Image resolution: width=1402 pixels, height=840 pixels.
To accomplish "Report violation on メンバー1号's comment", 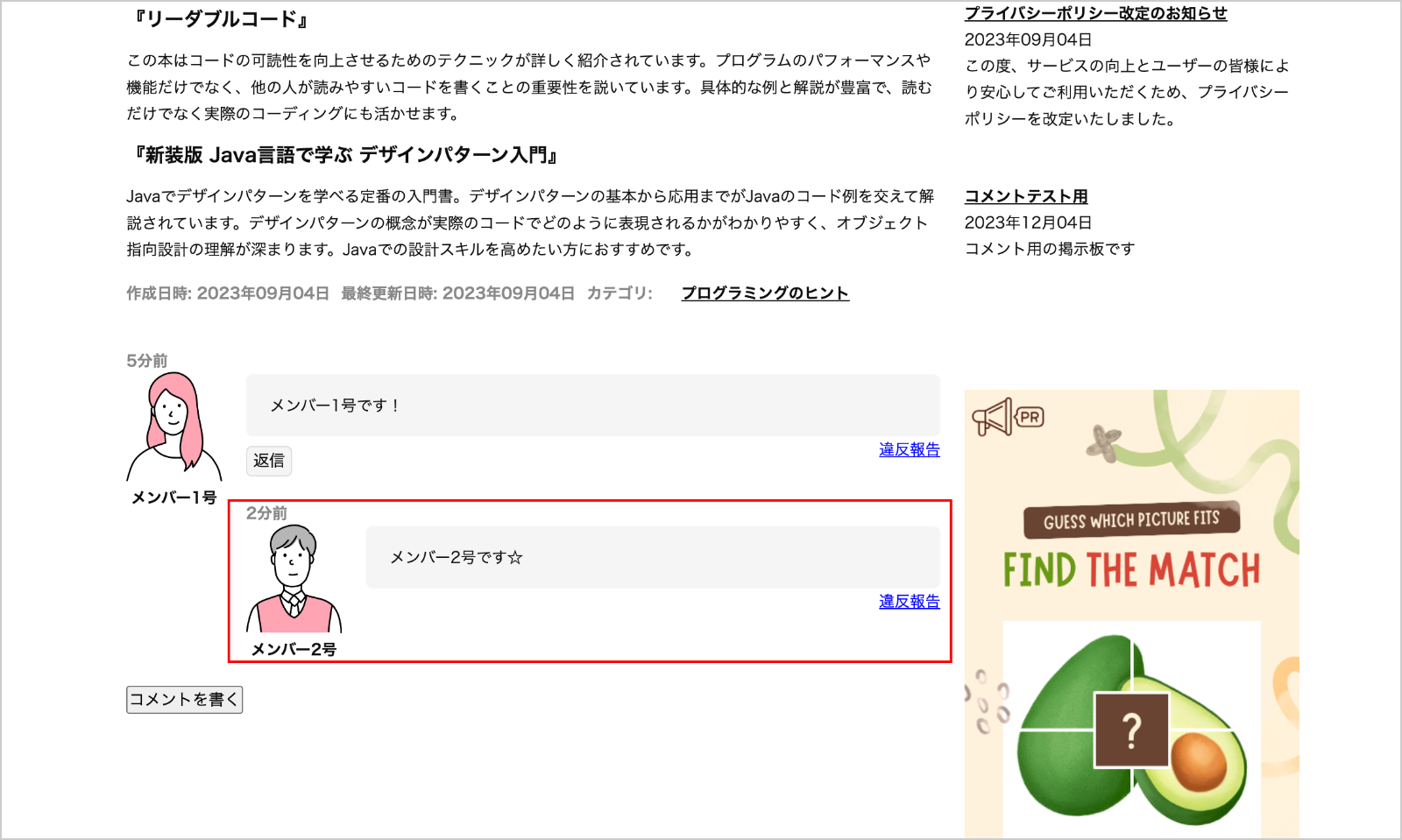I will click(910, 449).
